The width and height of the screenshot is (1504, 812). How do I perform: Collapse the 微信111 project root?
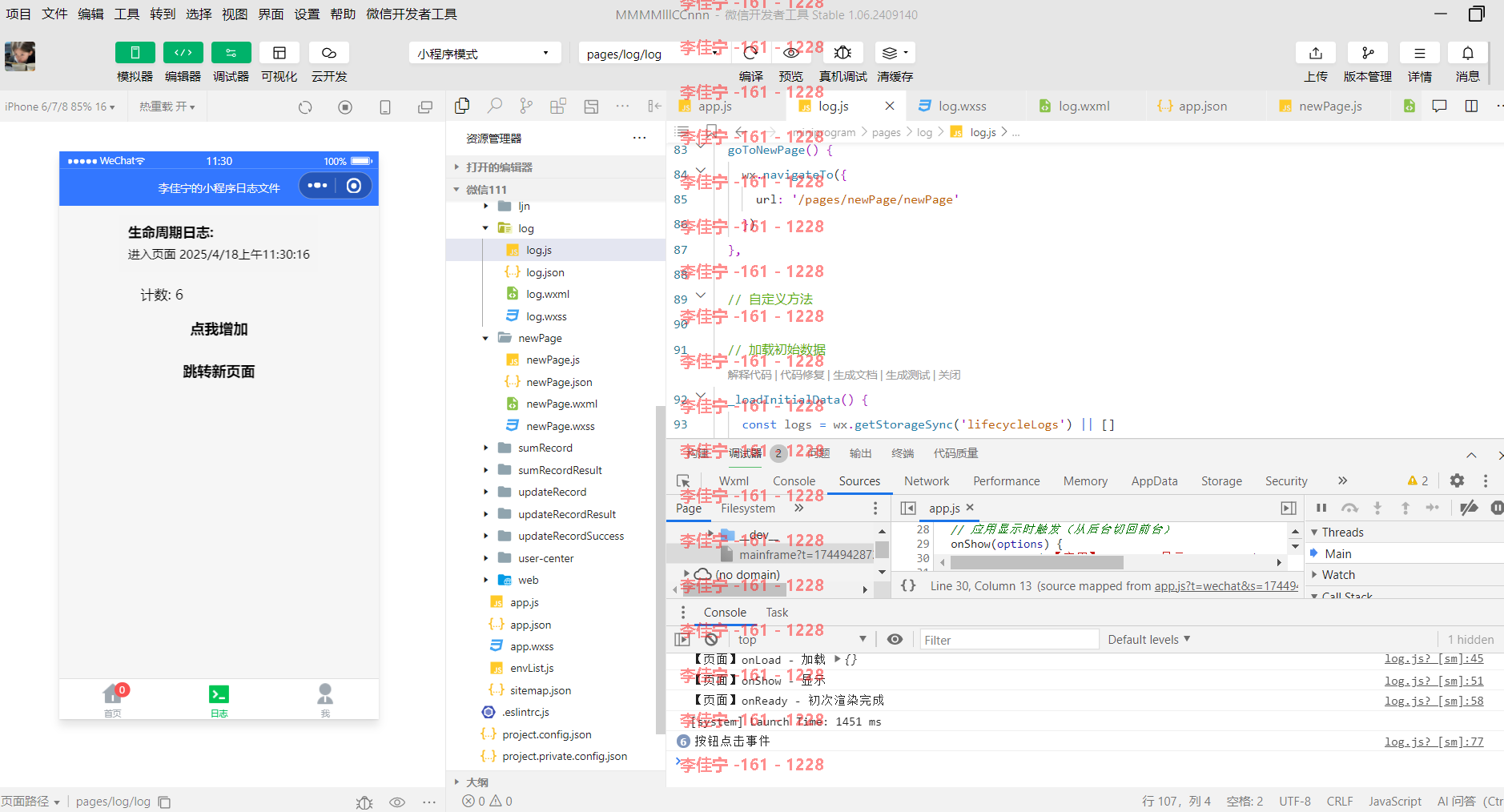point(556,189)
